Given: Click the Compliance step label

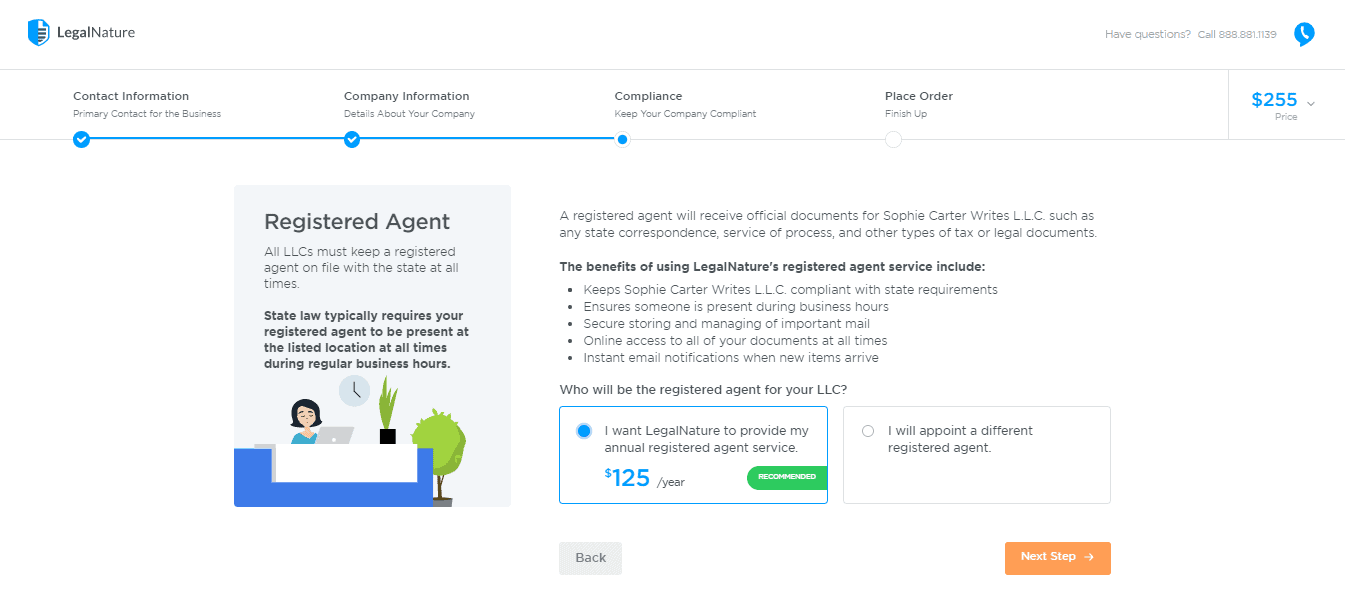Looking at the screenshot, I should point(648,96).
